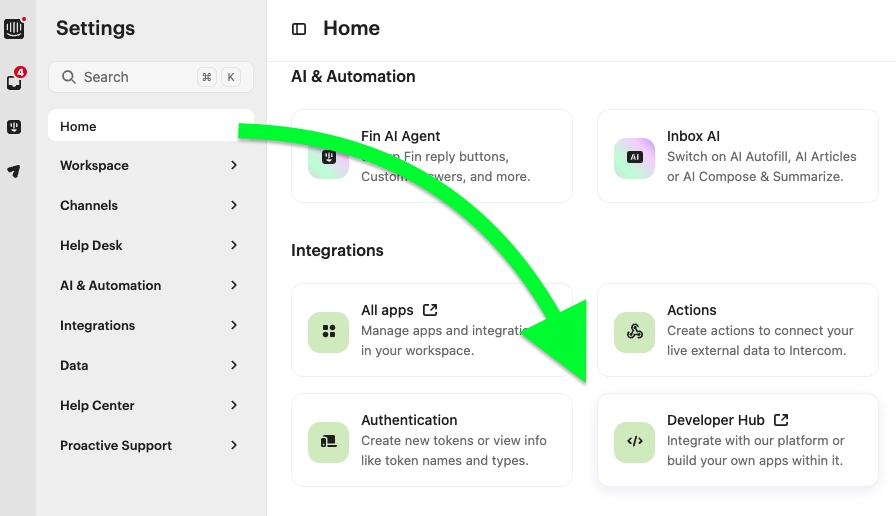896x516 pixels.
Task: Click 'live external data to Intercom.' text
Action: [757, 350]
